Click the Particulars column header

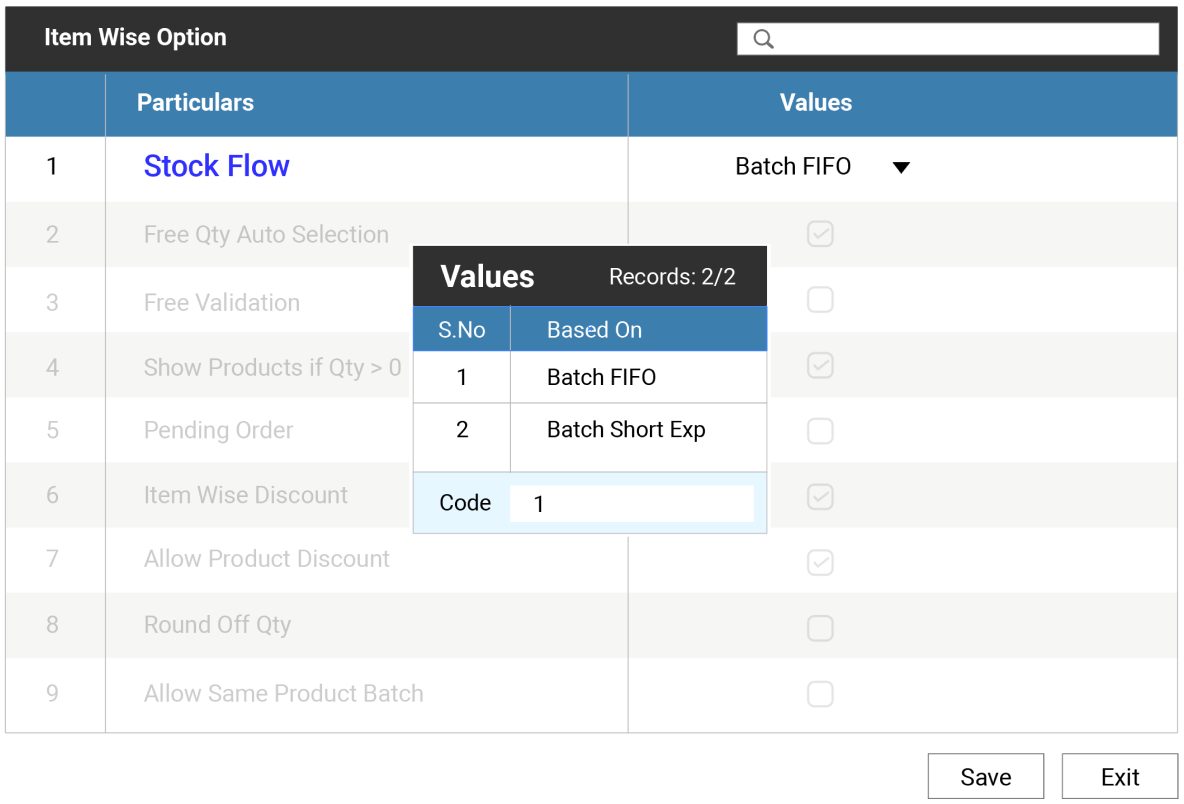[195, 103]
